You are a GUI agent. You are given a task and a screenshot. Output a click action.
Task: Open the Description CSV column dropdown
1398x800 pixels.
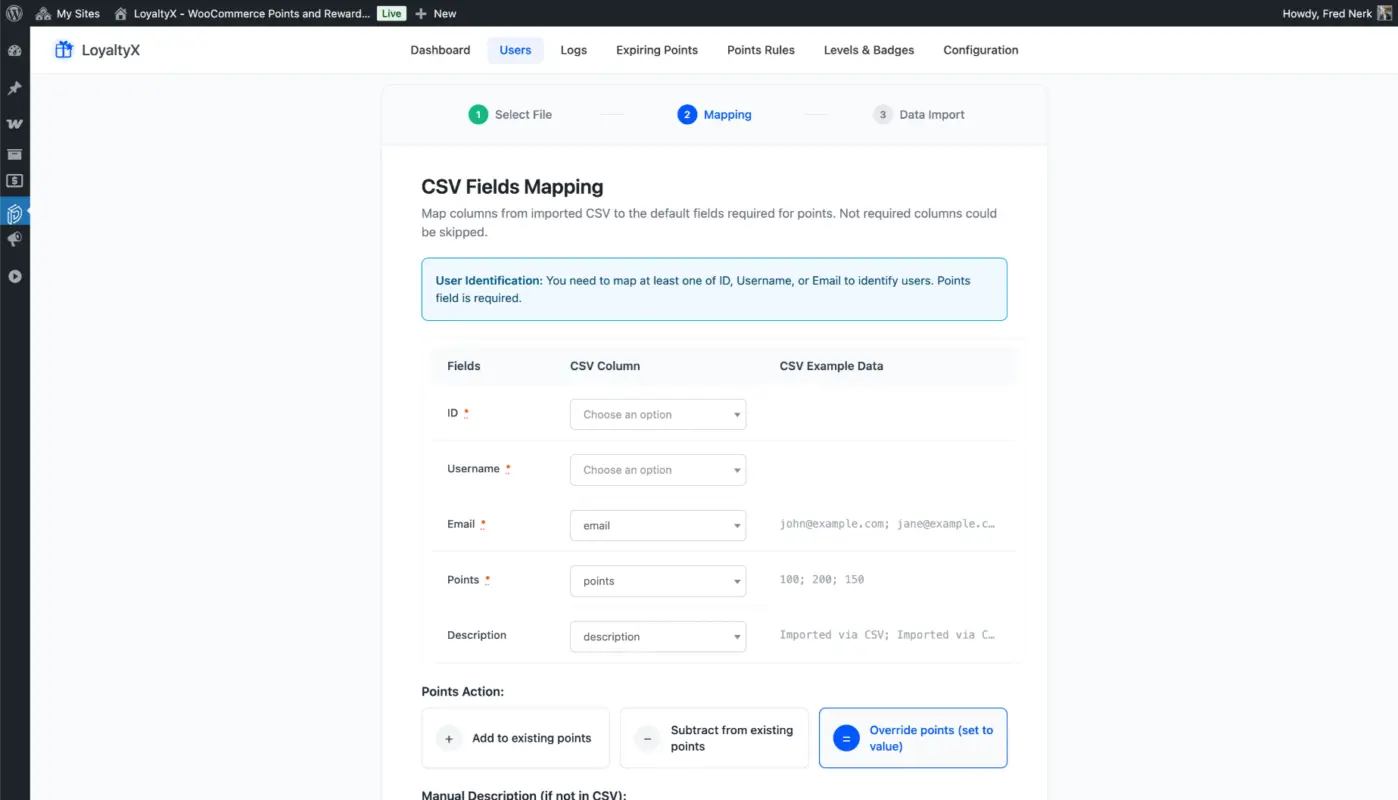click(658, 636)
